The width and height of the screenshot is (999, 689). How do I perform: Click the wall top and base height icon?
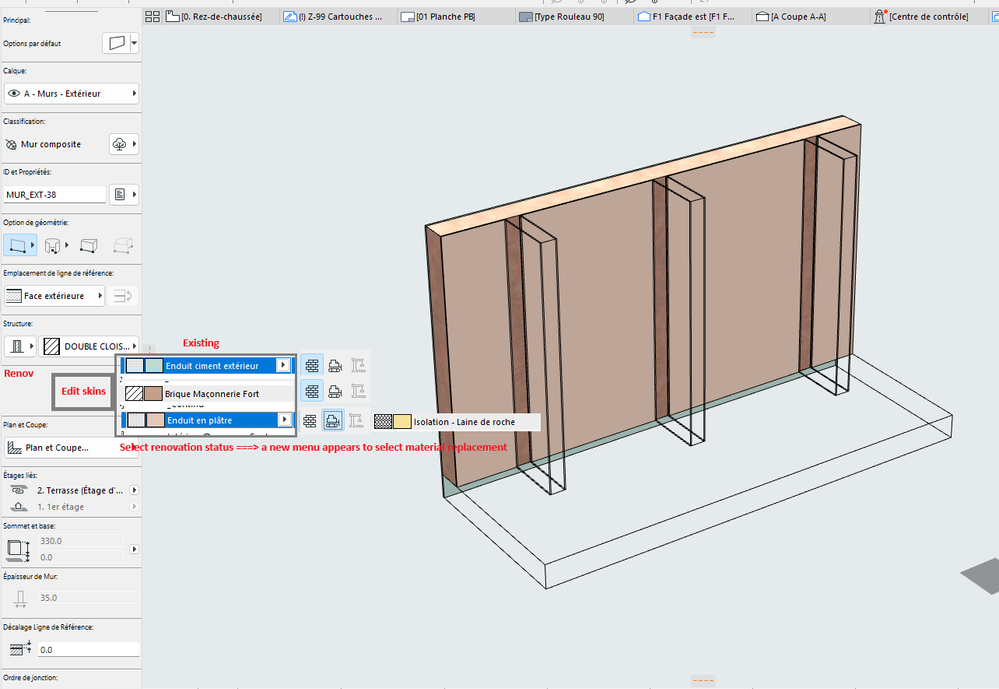click(x=17, y=548)
